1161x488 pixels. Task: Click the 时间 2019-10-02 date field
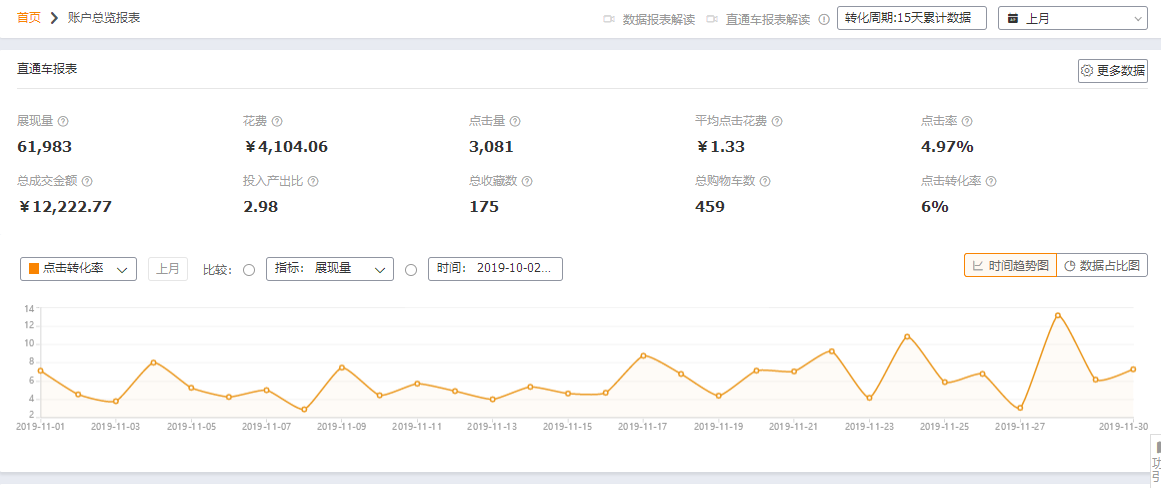point(495,269)
